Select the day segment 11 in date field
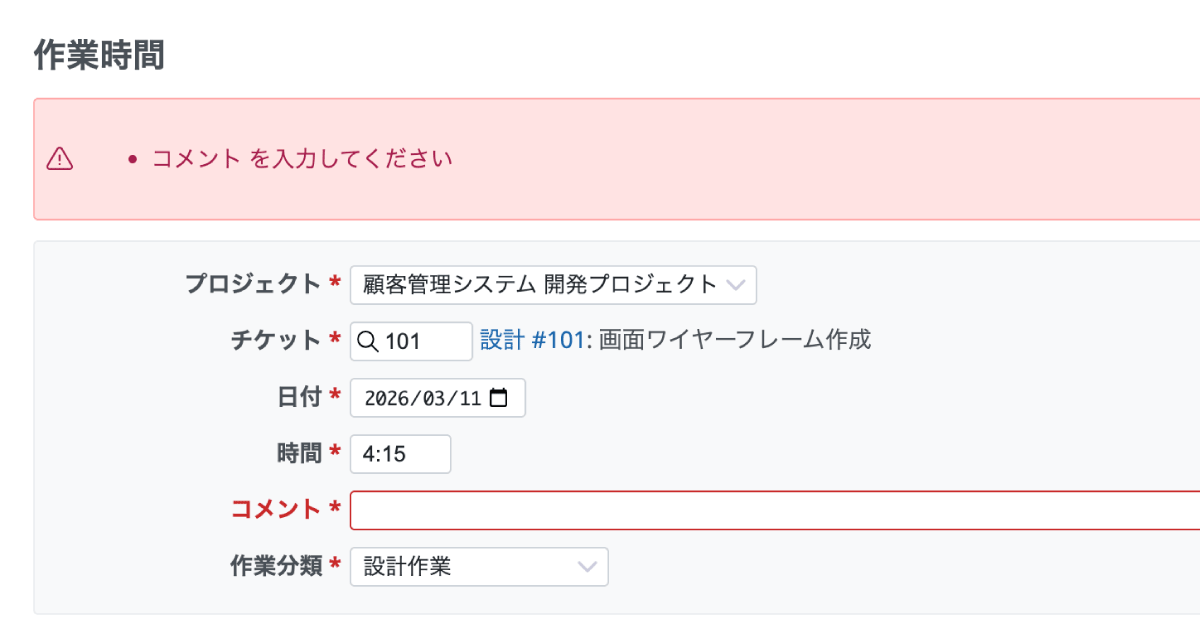This screenshot has height=630, width=1200. click(x=469, y=398)
